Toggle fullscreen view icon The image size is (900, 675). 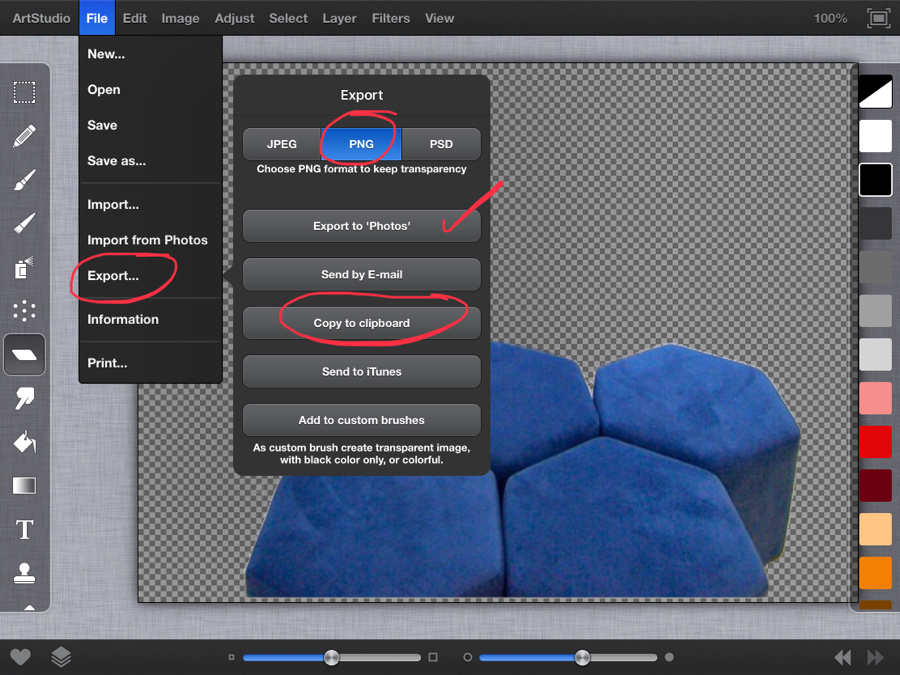(x=878, y=18)
